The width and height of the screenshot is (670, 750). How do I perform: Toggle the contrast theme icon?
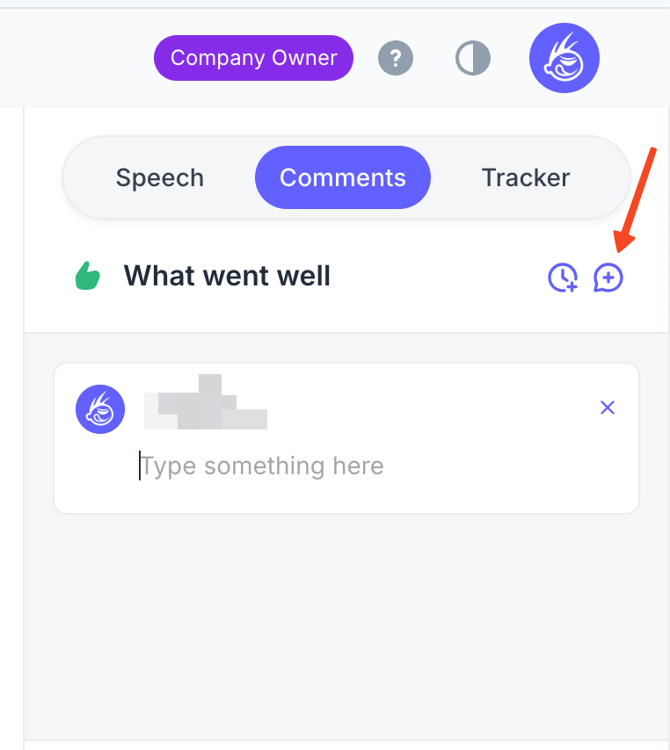click(x=472, y=58)
